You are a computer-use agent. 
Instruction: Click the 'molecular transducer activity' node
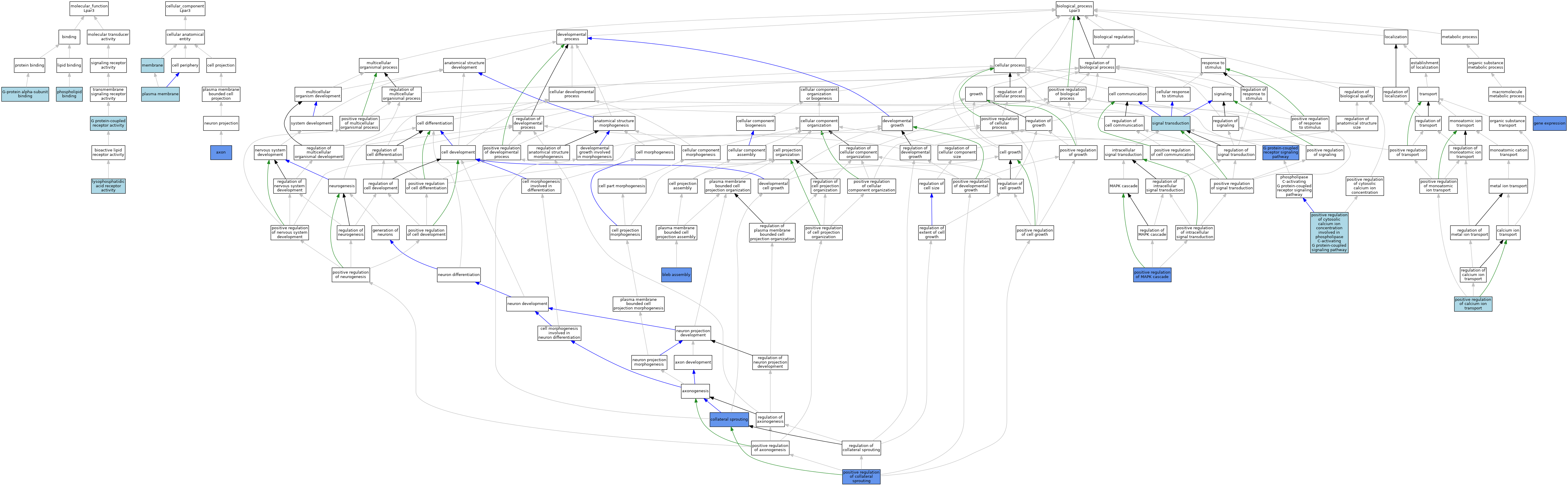(x=108, y=37)
